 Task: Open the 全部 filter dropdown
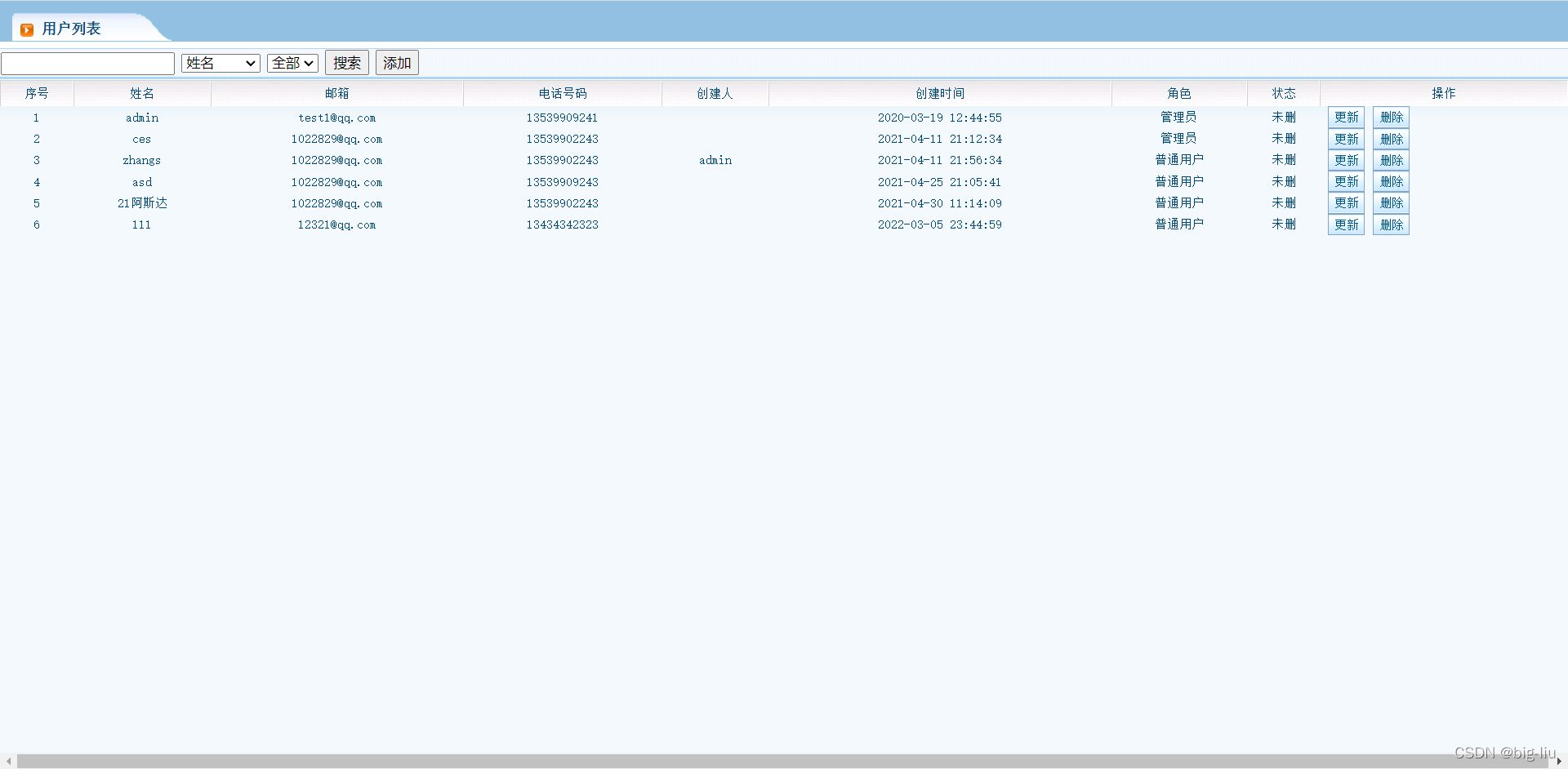coord(292,64)
